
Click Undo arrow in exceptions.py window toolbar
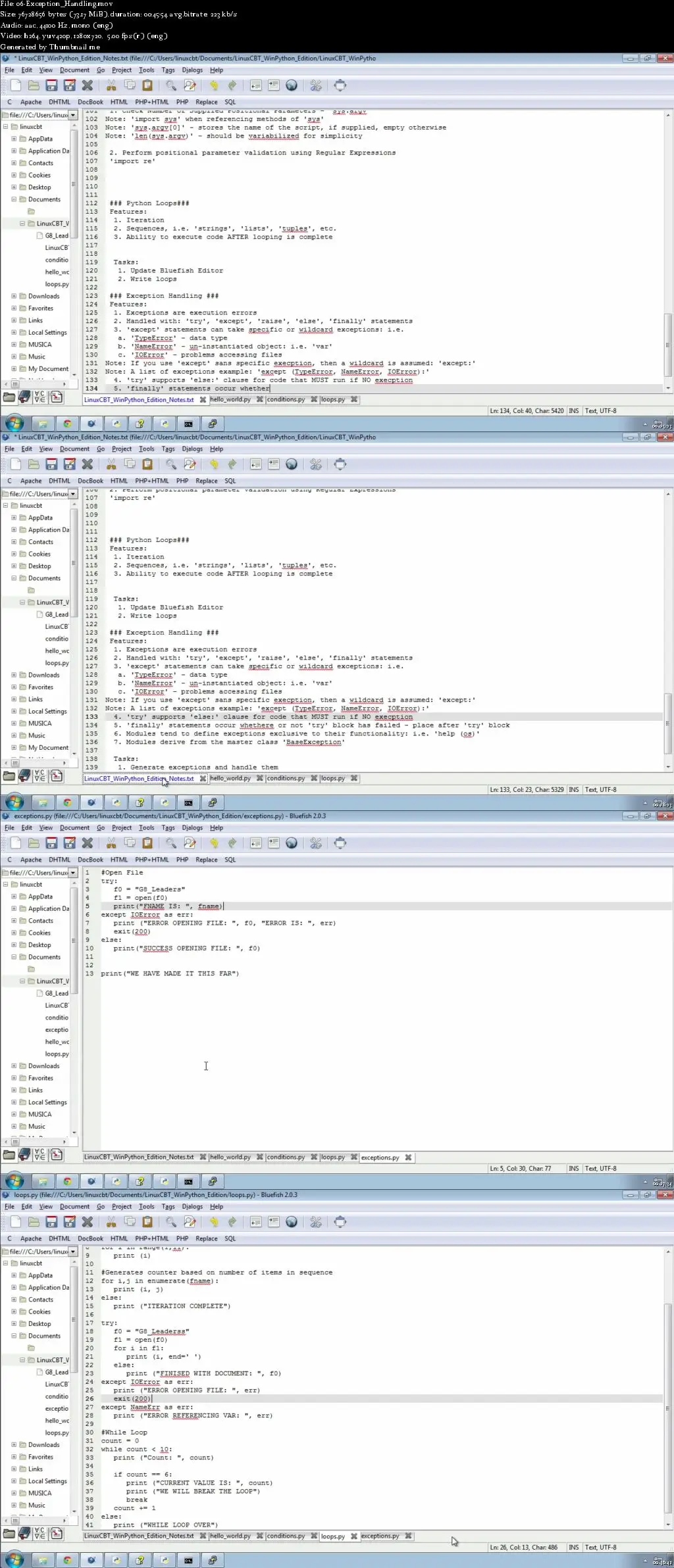pyautogui.click(x=214, y=843)
